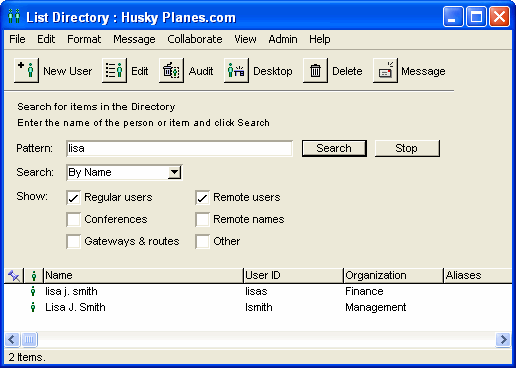Image resolution: width=516 pixels, height=368 pixels.
Task: Open the Search By Name dropdown
Action: click(x=174, y=172)
